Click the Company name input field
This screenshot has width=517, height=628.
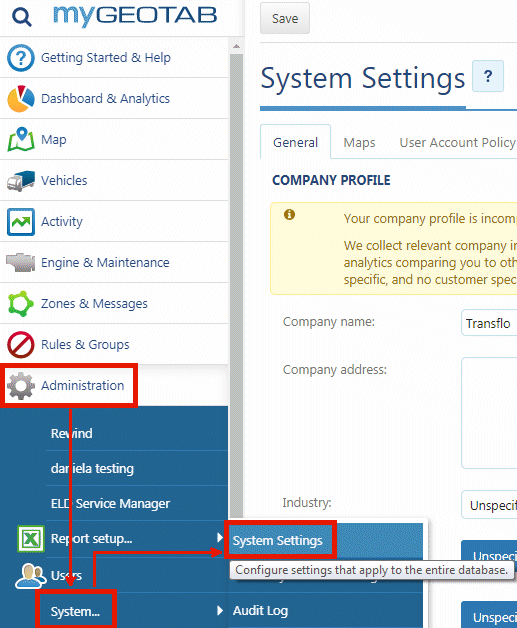[489, 322]
